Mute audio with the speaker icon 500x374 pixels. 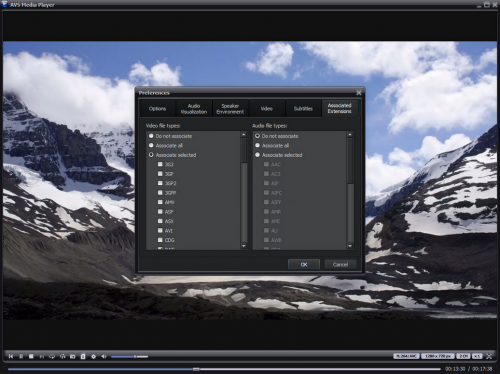[x=104, y=356]
